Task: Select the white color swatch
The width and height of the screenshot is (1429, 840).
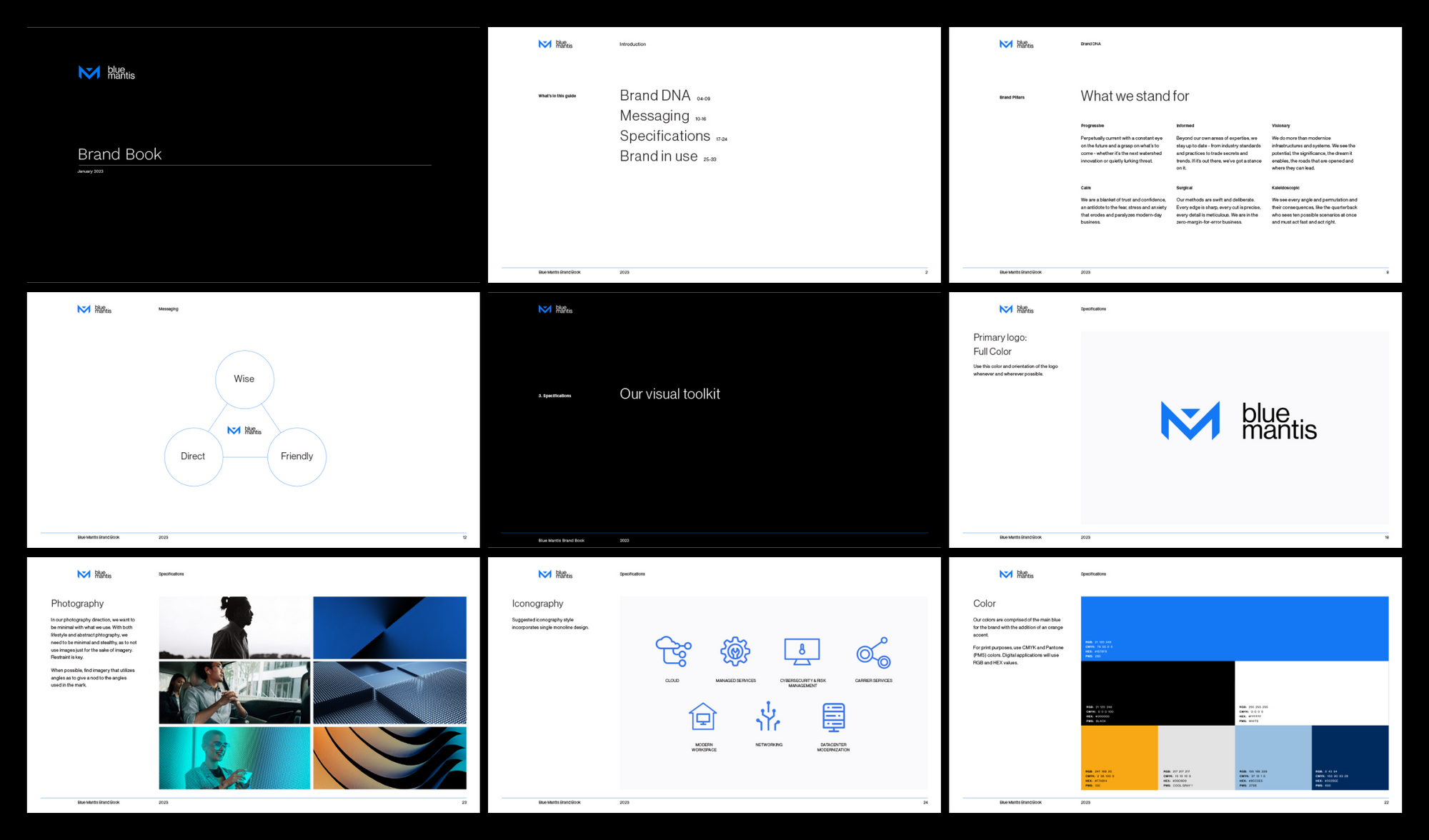Action: pyautogui.click(x=1312, y=693)
